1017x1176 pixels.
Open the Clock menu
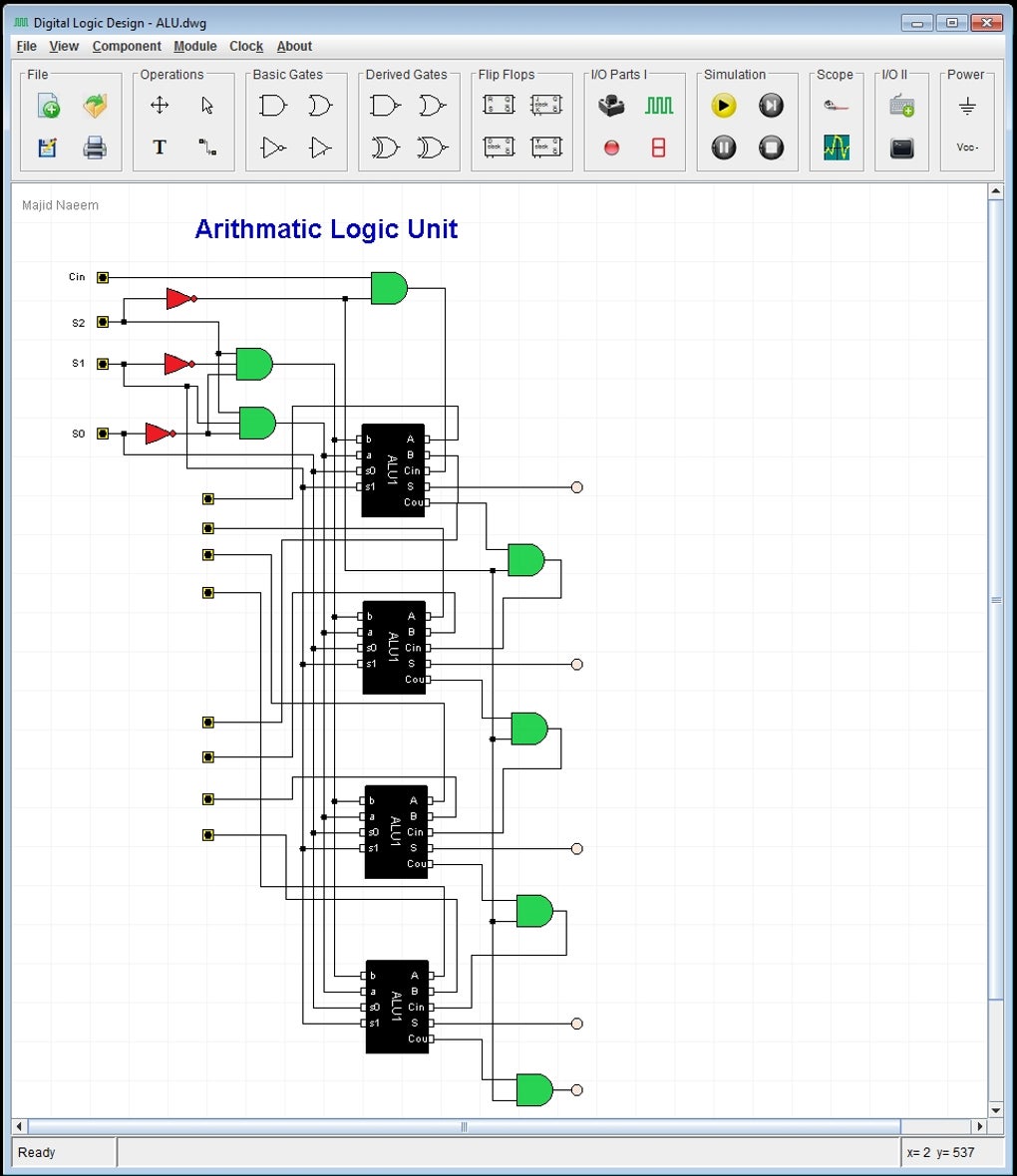pyautogui.click(x=245, y=46)
